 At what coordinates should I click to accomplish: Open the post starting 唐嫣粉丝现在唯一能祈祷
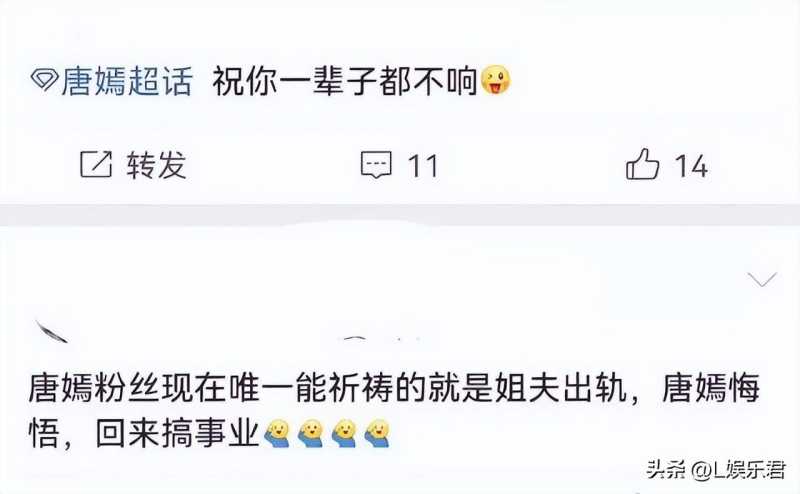click(394, 411)
